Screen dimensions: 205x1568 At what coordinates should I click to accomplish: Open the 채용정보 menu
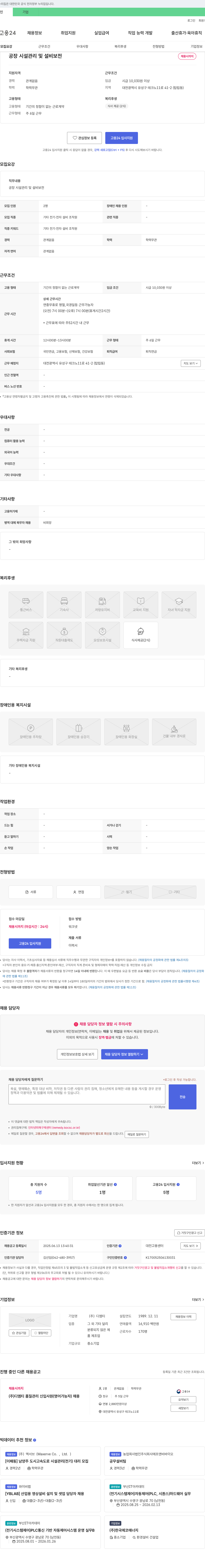pos(35,33)
